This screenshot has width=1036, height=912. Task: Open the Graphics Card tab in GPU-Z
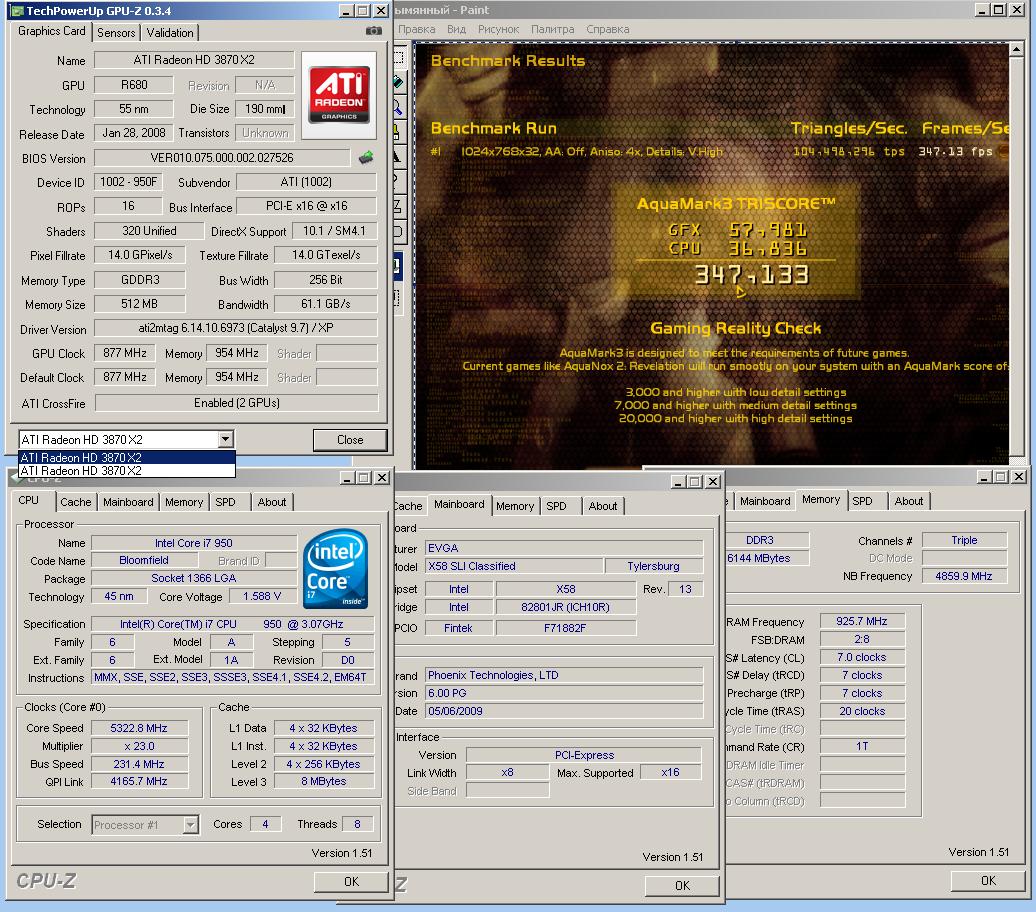pos(52,31)
